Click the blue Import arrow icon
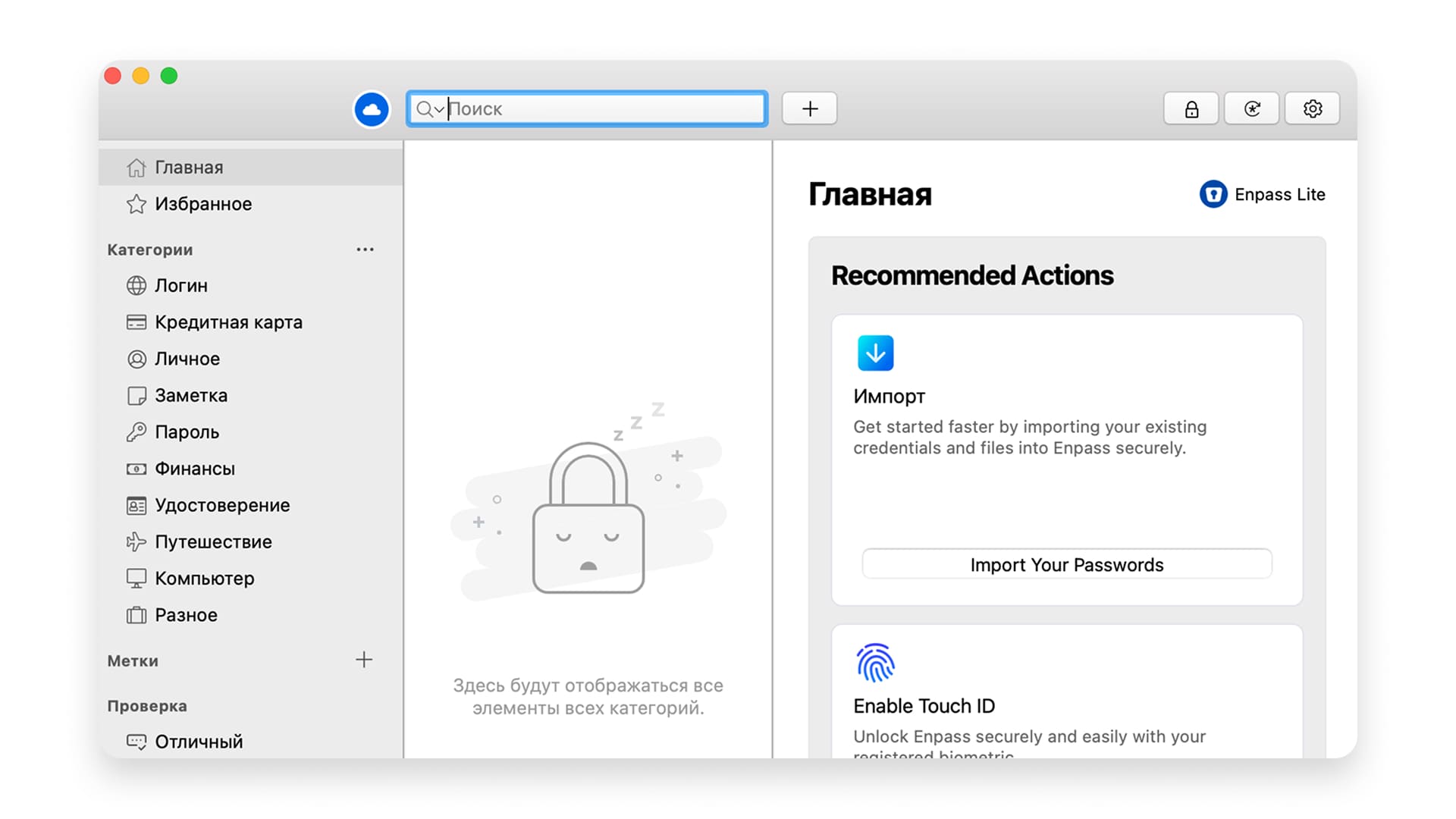Image resolution: width=1456 pixels, height=819 pixels. [x=875, y=353]
